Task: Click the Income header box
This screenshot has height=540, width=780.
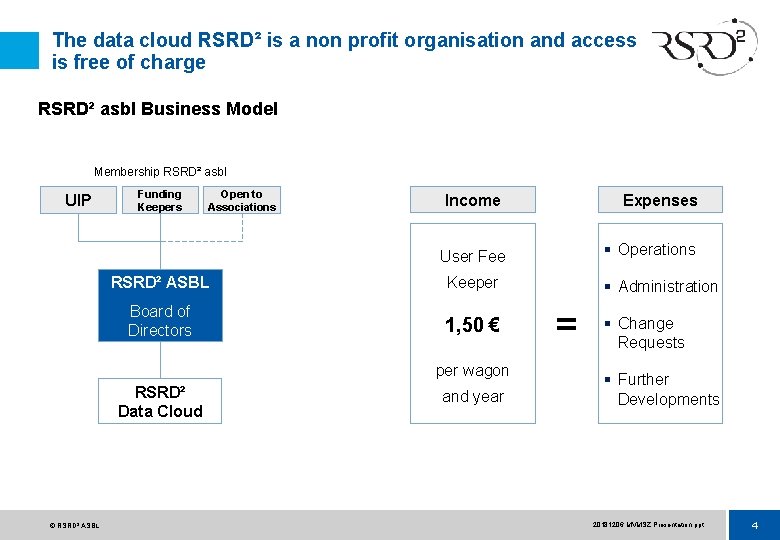Action: pos(473,199)
